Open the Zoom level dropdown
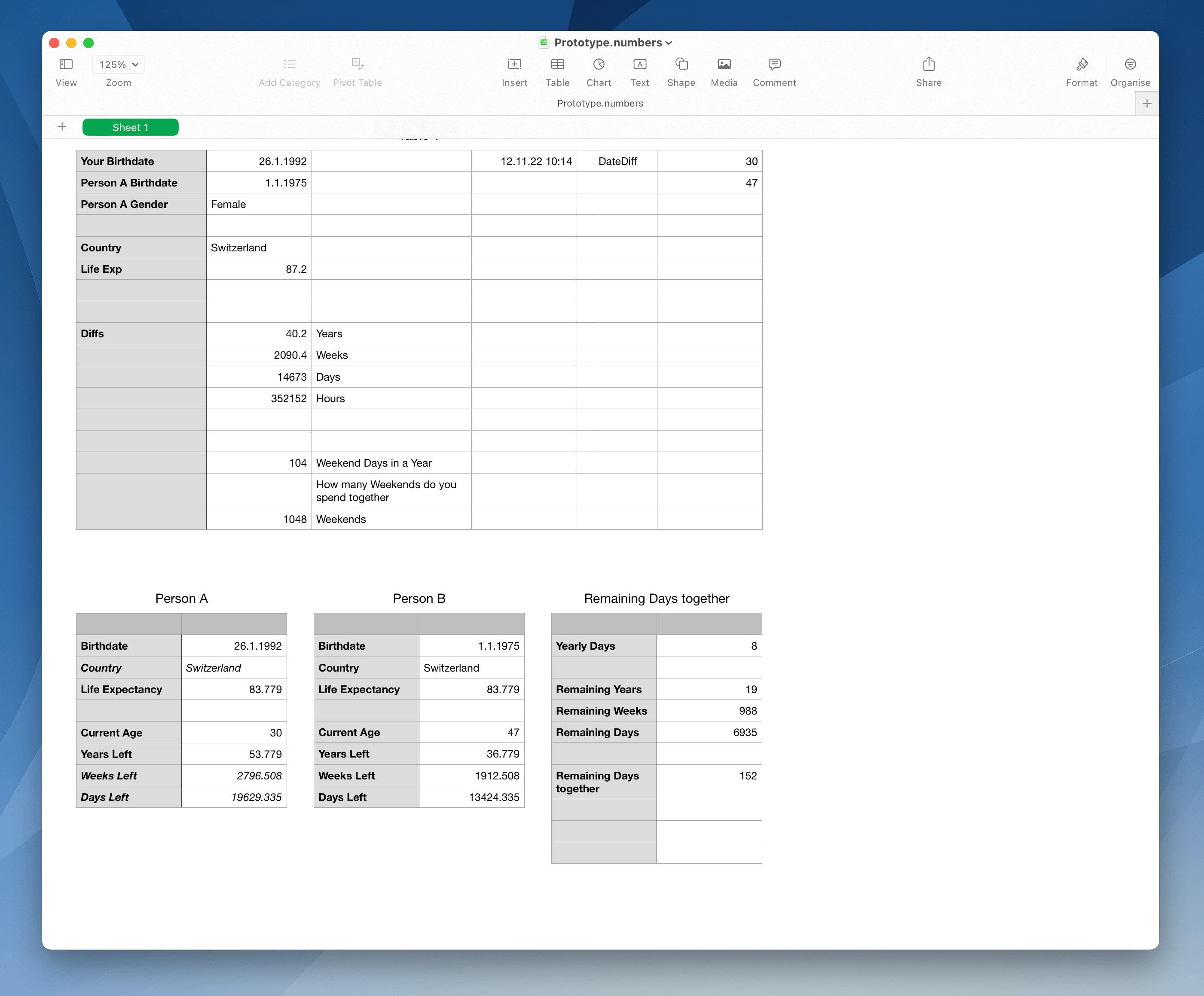Viewport: 1204px width, 996px height. tap(118, 64)
